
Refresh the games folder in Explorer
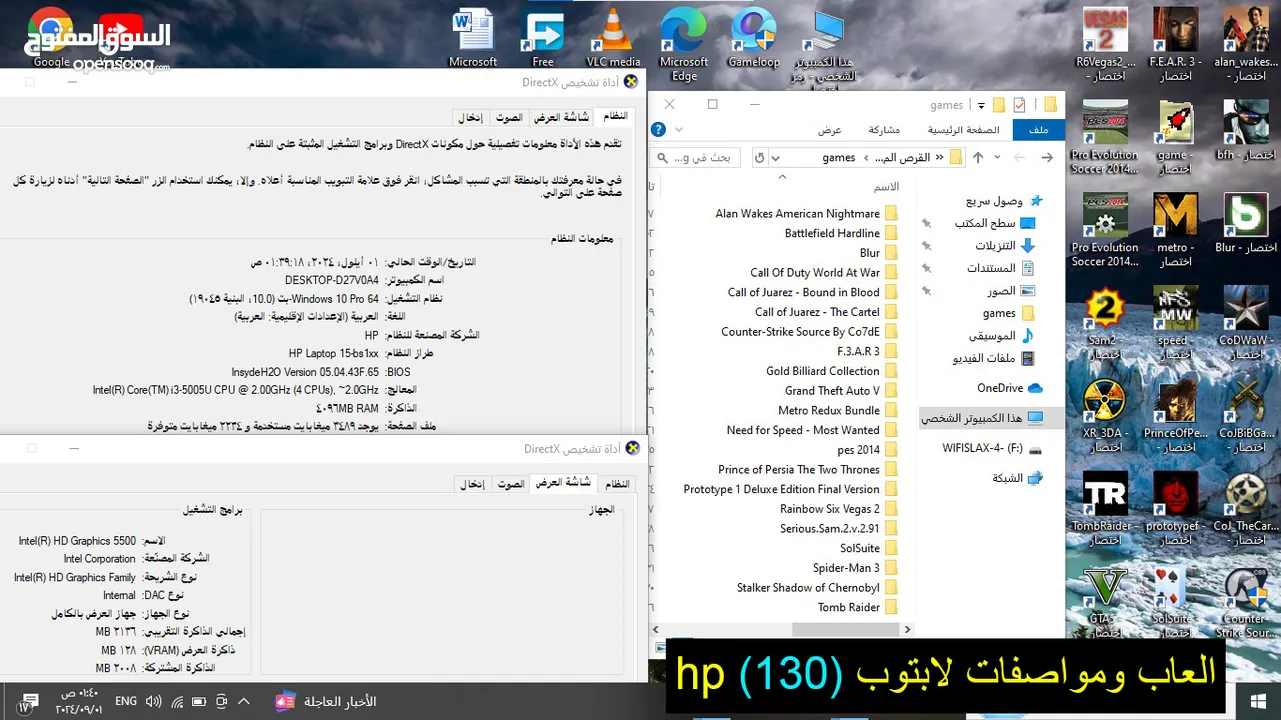click(x=760, y=157)
